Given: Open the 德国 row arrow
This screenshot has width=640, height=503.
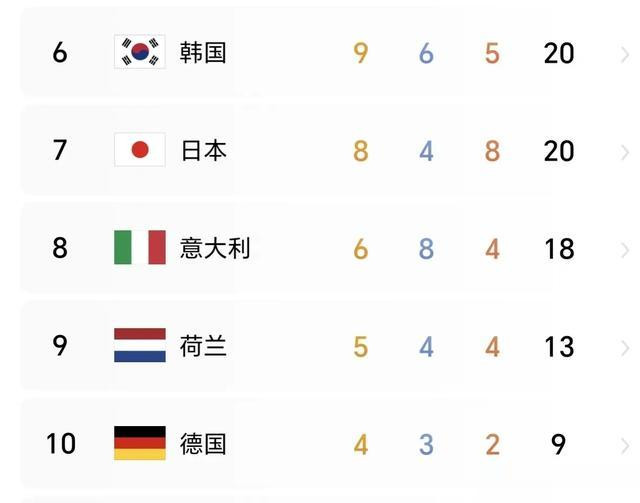Looking at the screenshot, I should tap(624, 446).
